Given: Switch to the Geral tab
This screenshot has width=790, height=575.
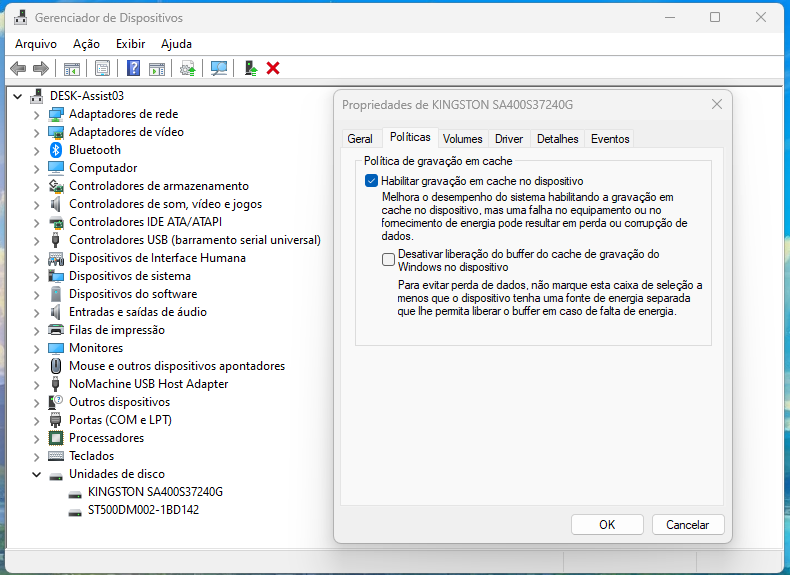Looking at the screenshot, I should [x=360, y=139].
